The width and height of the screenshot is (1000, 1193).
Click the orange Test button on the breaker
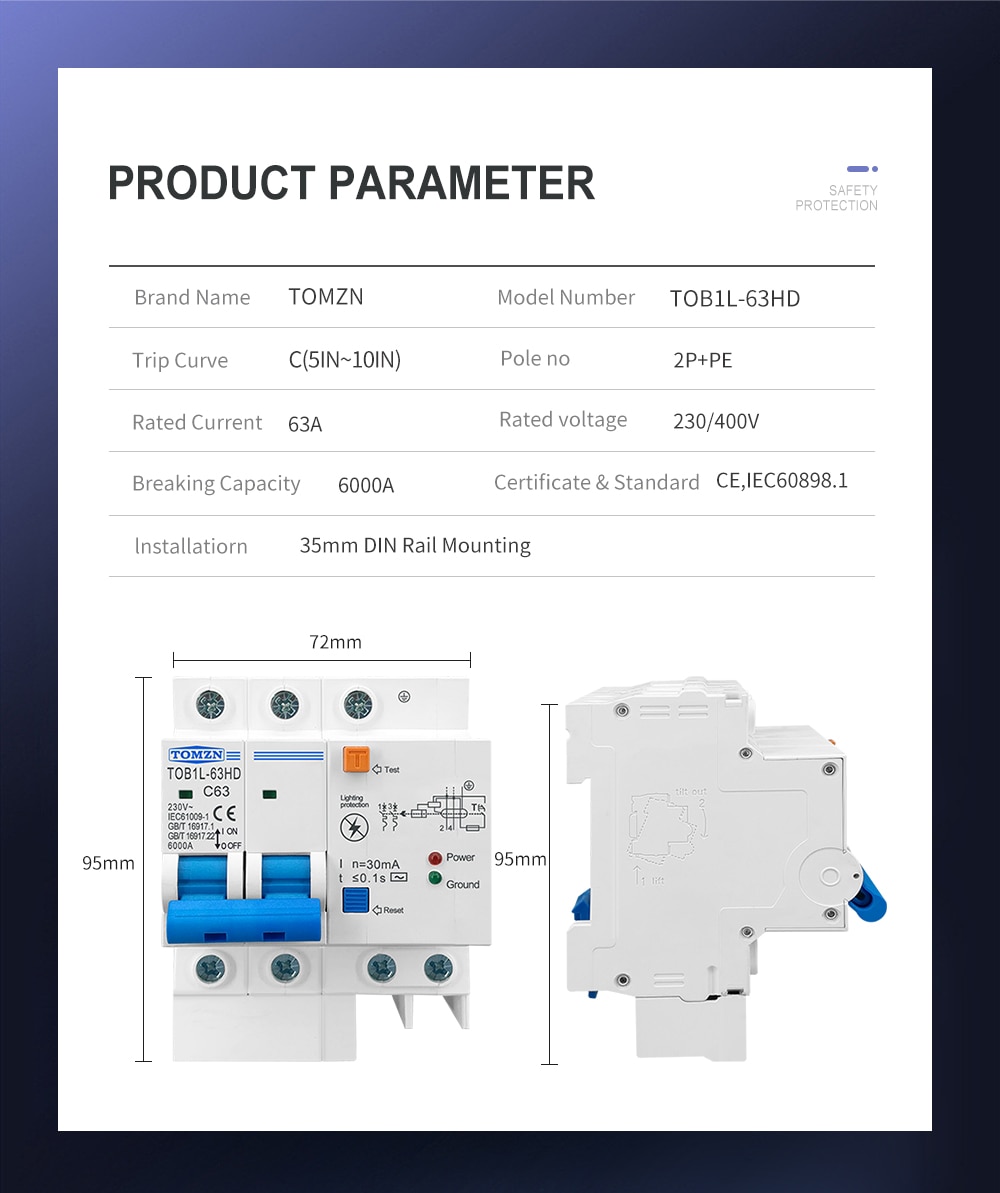point(355,759)
